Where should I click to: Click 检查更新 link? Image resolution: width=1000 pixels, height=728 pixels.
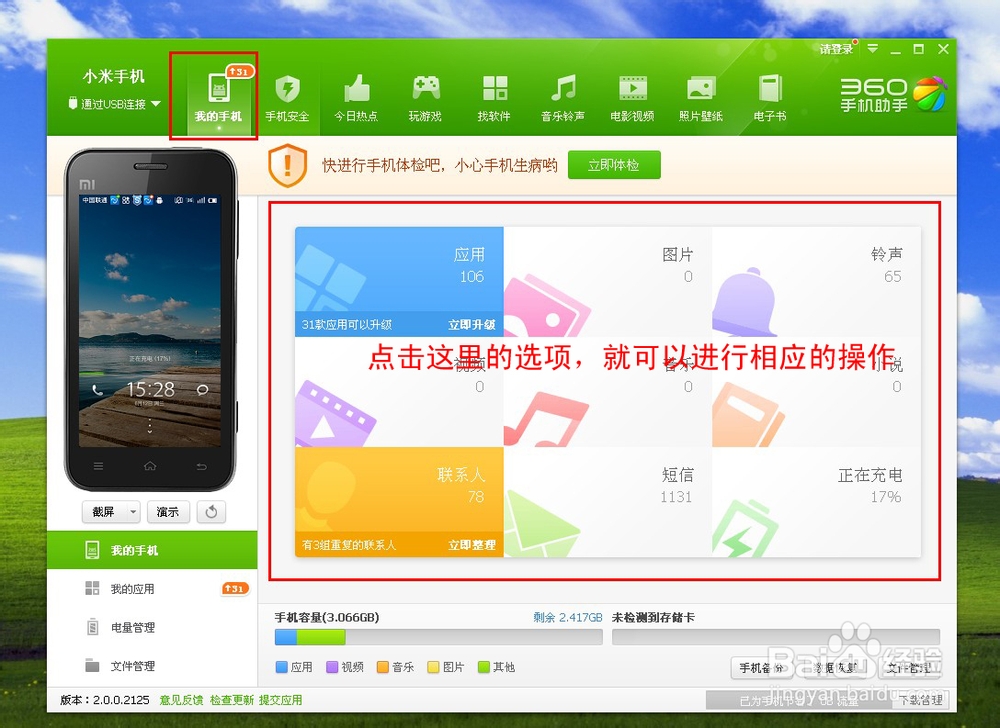pyautogui.click(x=232, y=700)
